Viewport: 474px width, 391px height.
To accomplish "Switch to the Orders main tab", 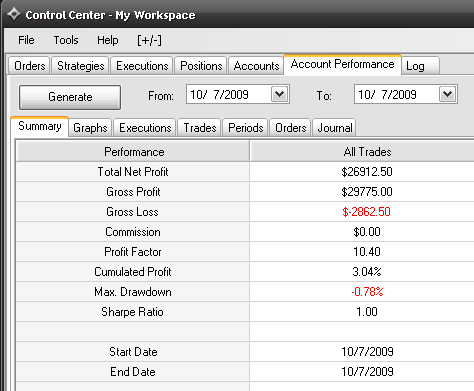I will tap(30, 66).
